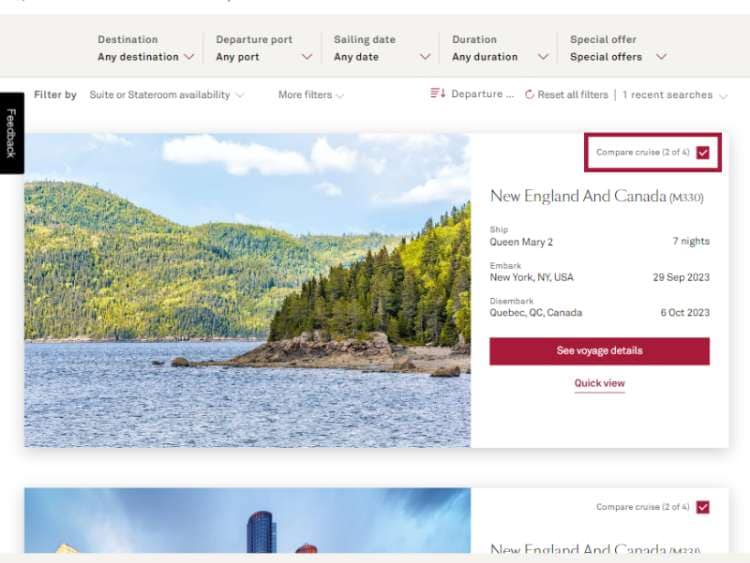Open the Feedback side tab
This screenshot has height=563, width=750.
[11, 133]
